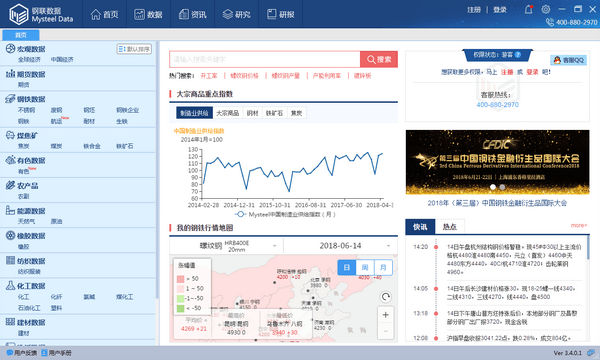Open the notification bell icon

click(x=528, y=10)
